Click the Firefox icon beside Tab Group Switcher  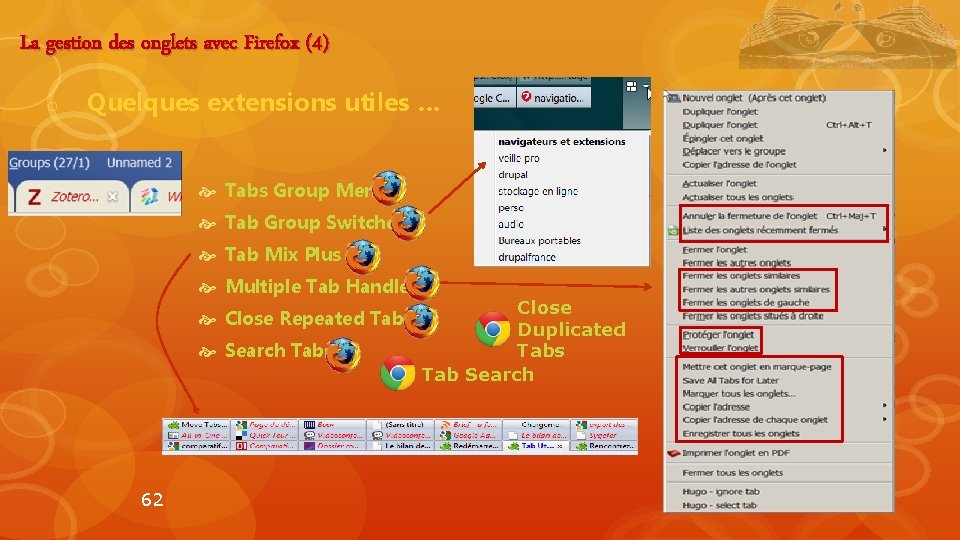[x=408, y=222]
